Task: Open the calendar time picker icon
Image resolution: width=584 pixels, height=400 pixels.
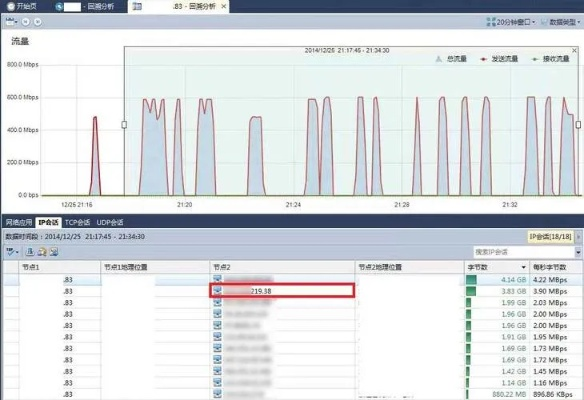Action: tap(11, 22)
